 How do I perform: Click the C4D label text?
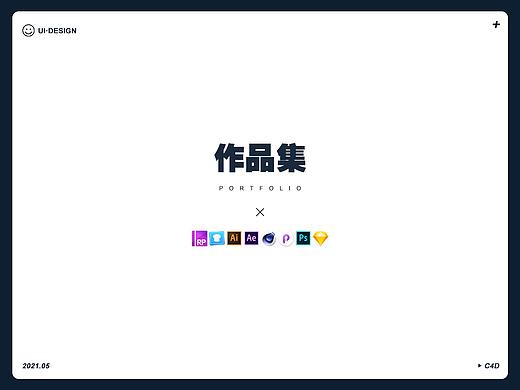pyautogui.click(x=492, y=366)
